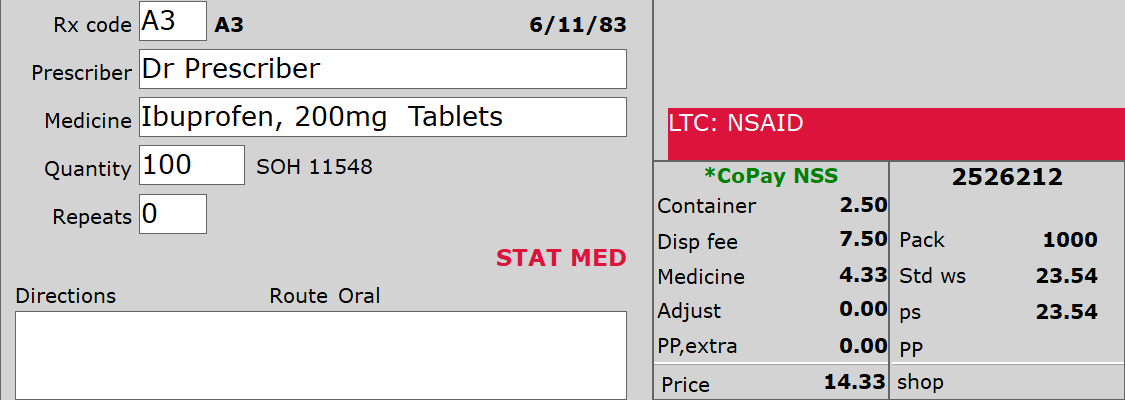Click the SOH 11548 stock text
The width and height of the screenshot is (1125, 400).
tap(314, 168)
